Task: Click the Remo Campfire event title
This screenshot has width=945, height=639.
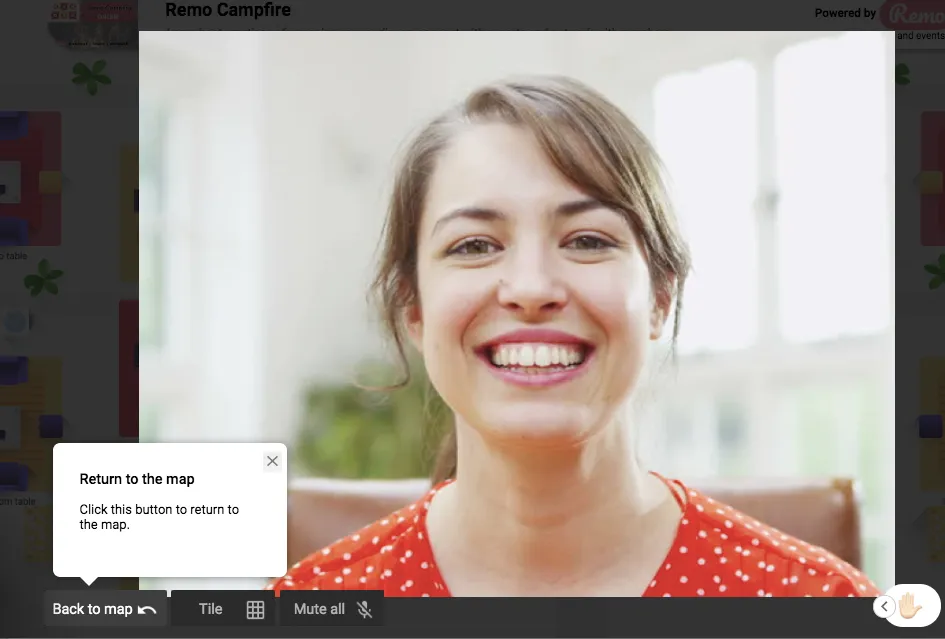Action: (228, 10)
